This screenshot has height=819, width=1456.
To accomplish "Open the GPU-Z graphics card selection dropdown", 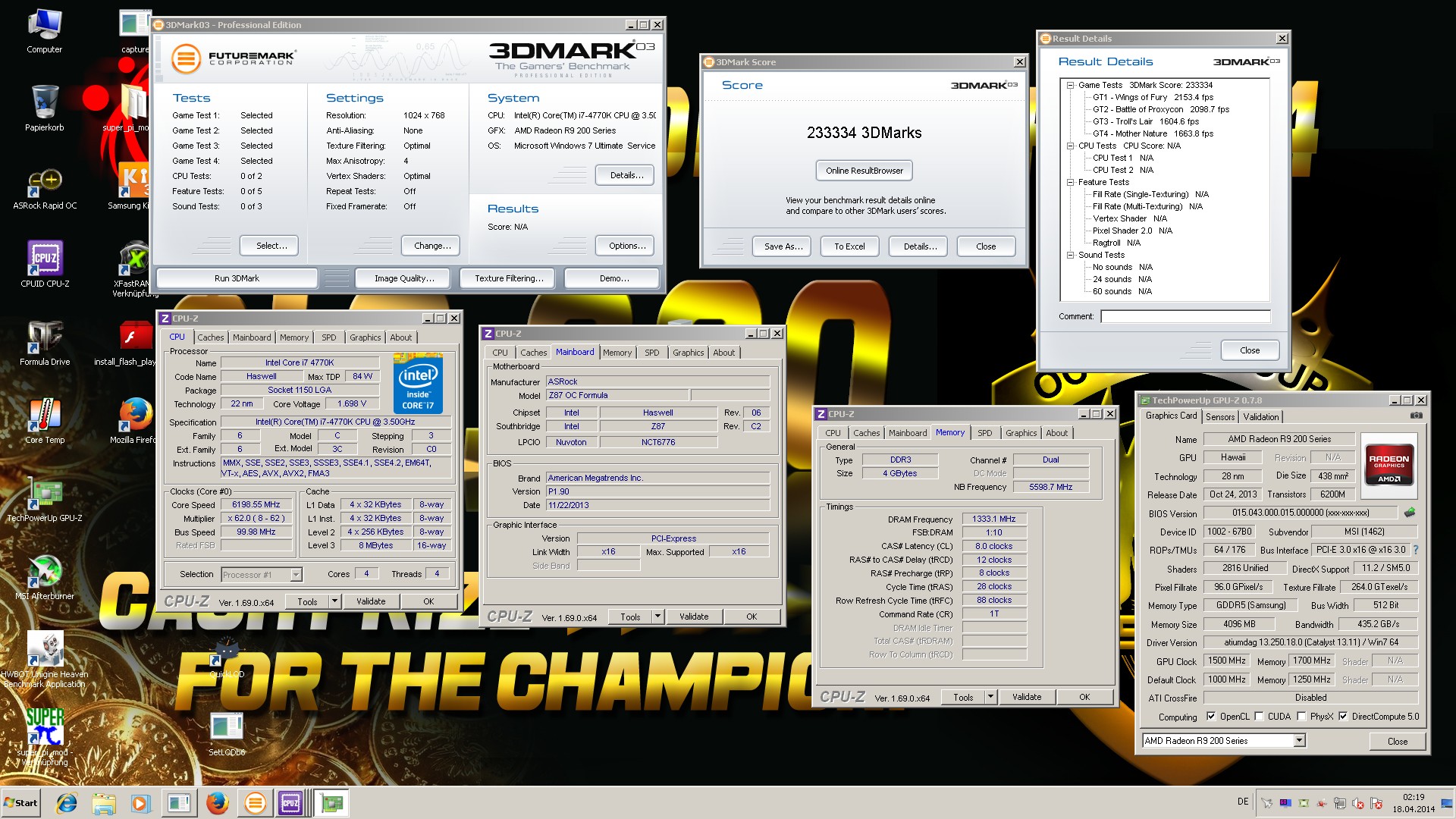I will [1299, 741].
